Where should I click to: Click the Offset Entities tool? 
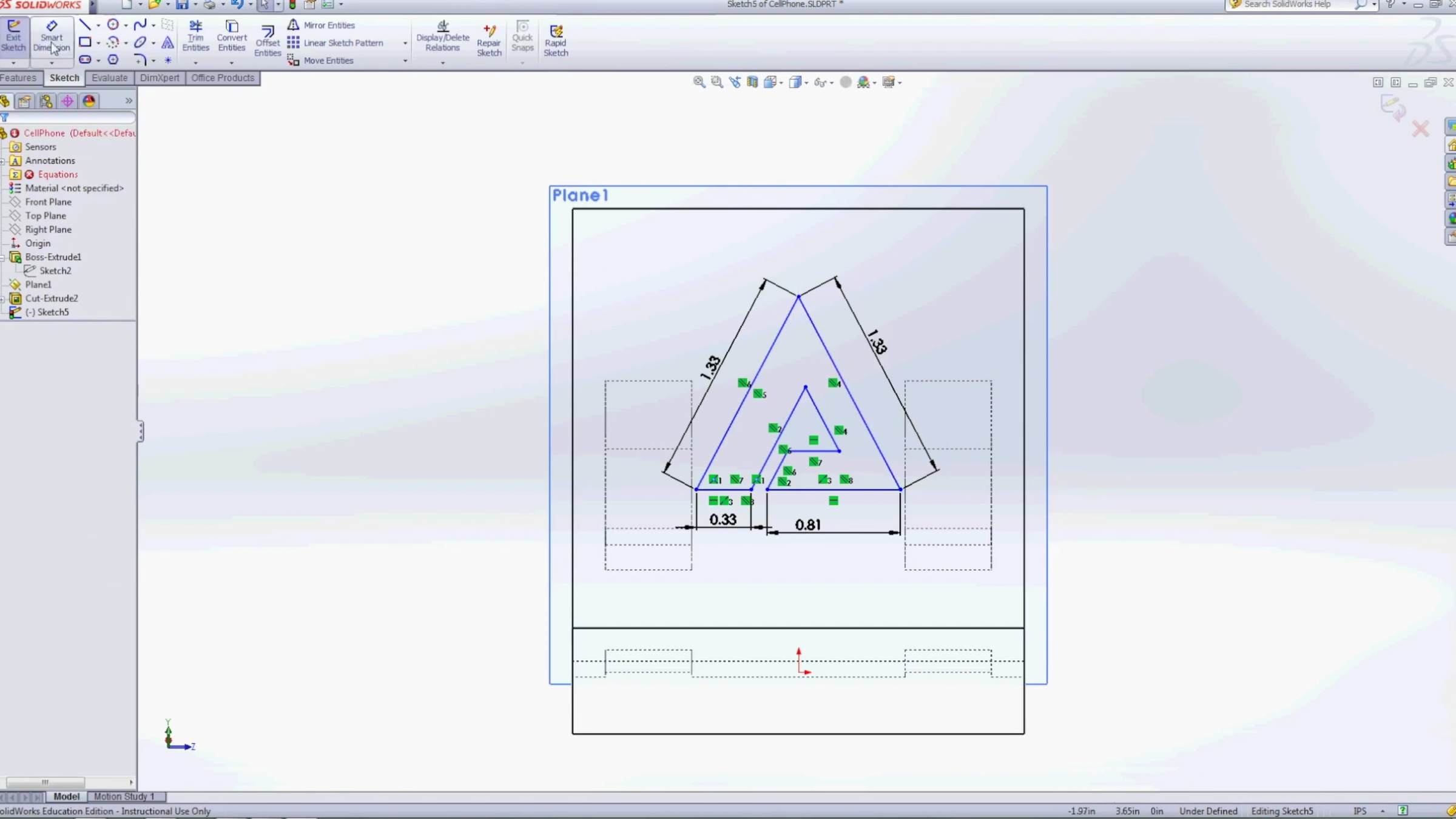pyautogui.click(x=268, y=41)
